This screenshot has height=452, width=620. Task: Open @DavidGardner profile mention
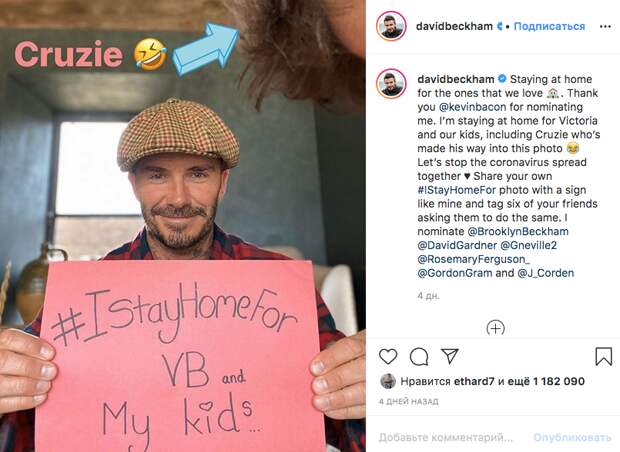click(457, 245)
